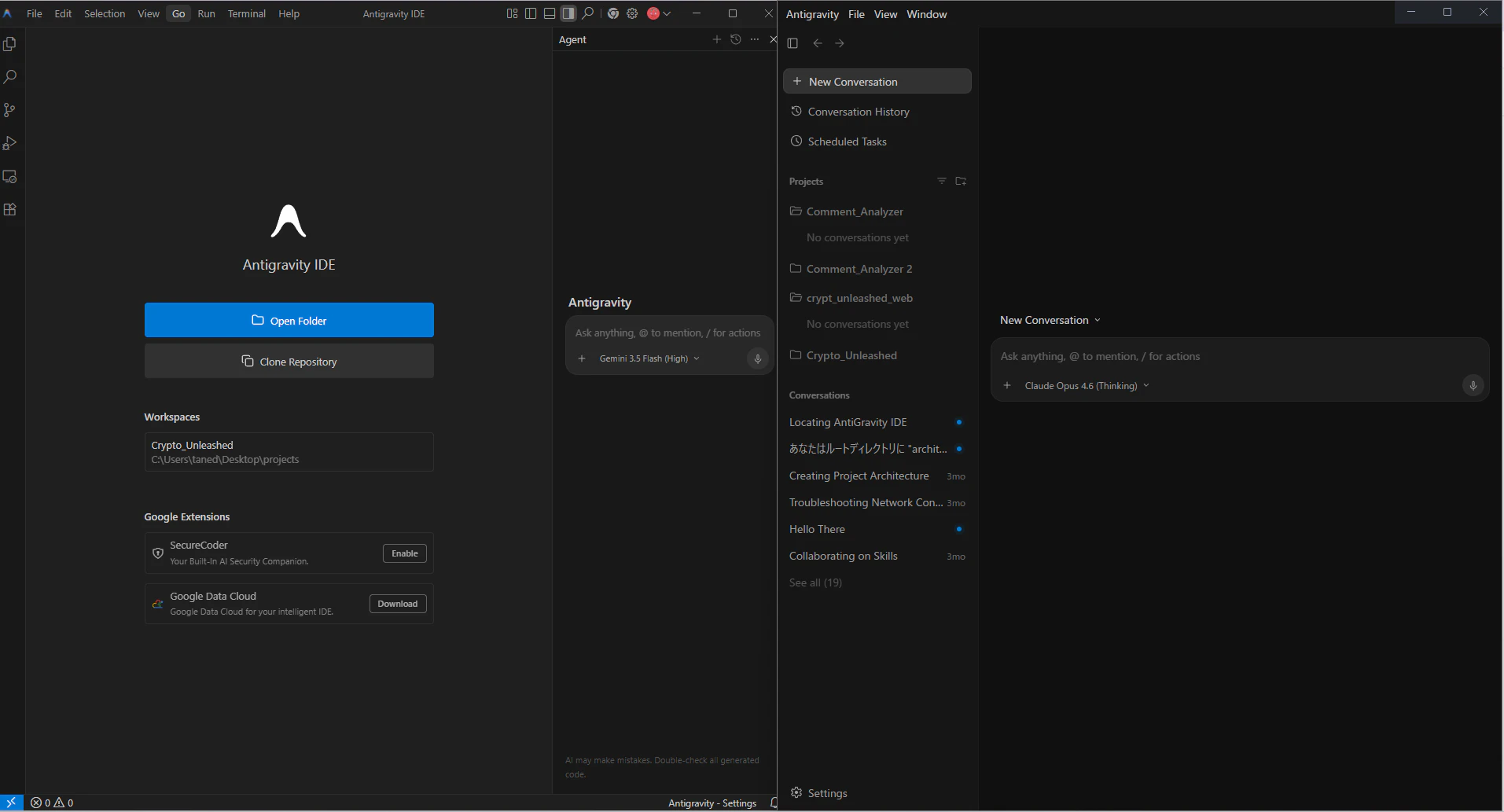
Task: Enable the SecureCoder extension
Action: 405,553
